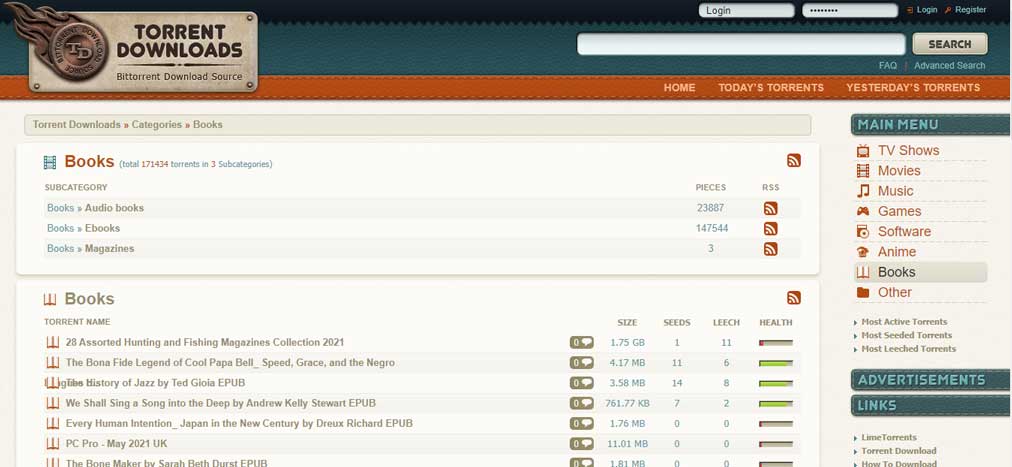Select TV Shows in main menu
The height and width of the screenshot is (467, 1012).
point(908,150)
